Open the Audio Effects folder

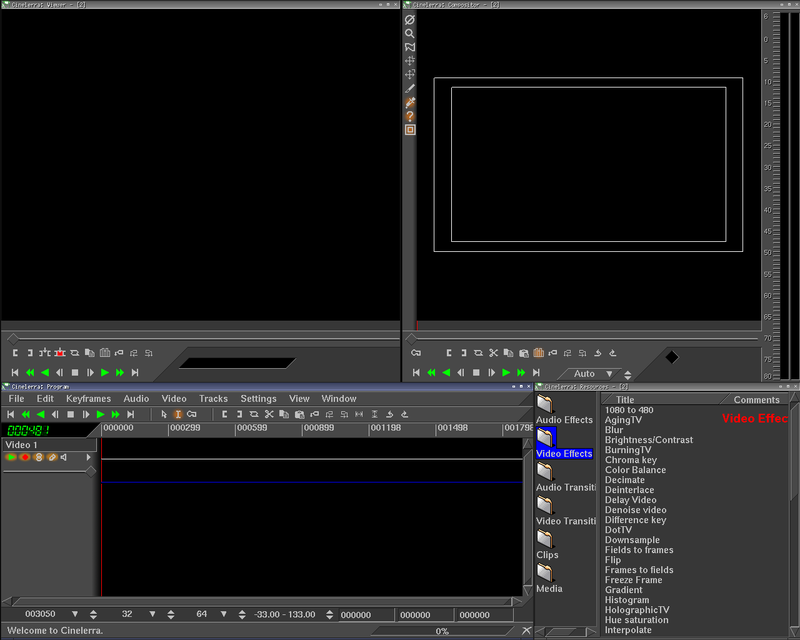point(545,404)
